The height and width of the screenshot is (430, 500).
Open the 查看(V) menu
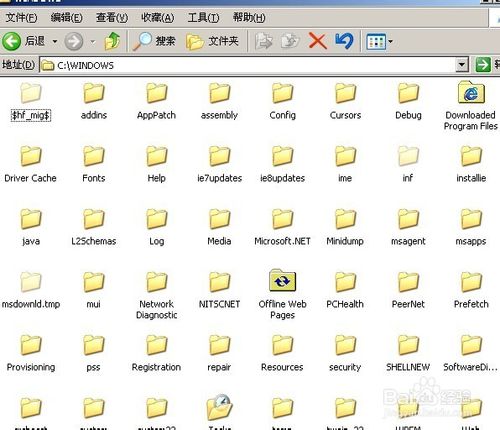pos(112,17)
